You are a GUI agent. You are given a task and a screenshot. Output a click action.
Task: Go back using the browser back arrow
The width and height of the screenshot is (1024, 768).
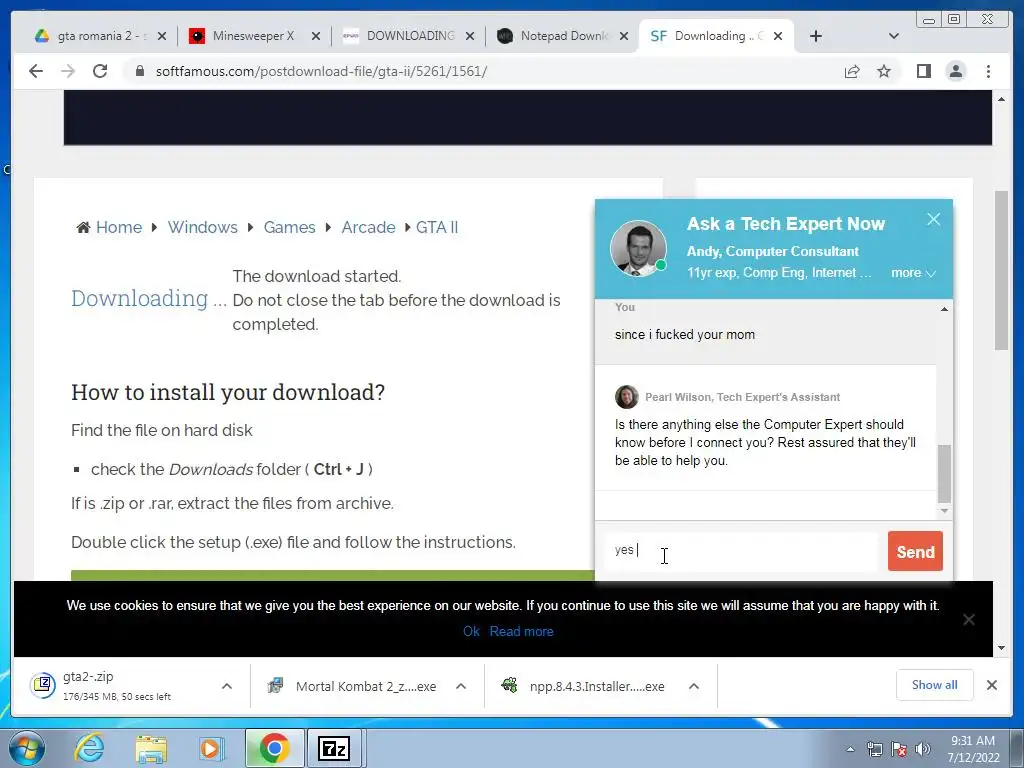click(x=36, y=71)
